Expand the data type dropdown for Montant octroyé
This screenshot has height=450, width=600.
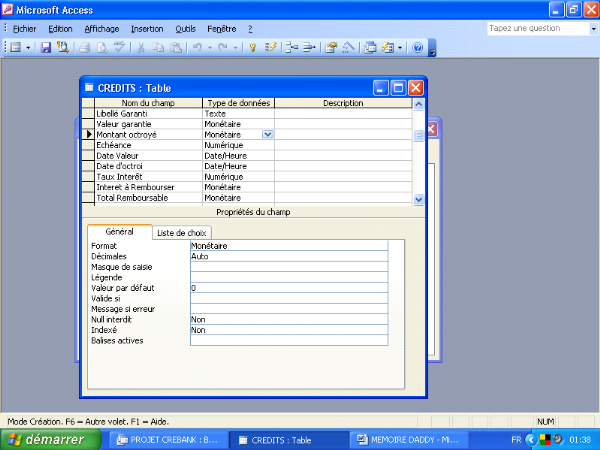(x=267, y=134)
